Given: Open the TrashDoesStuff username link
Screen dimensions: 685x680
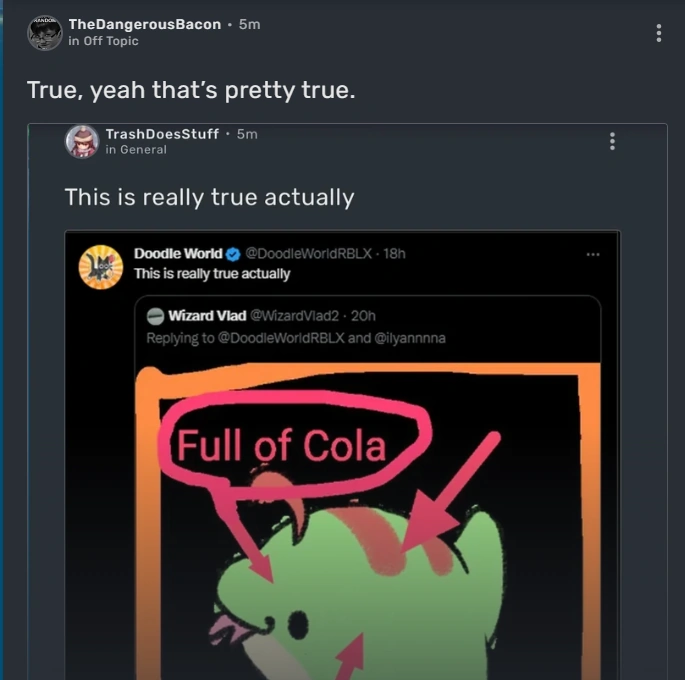Looking at the screenshot, I should click(162, 134).
